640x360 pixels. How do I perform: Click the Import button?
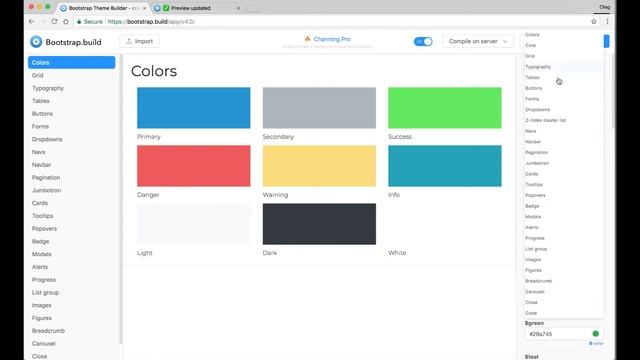(139, 41)
